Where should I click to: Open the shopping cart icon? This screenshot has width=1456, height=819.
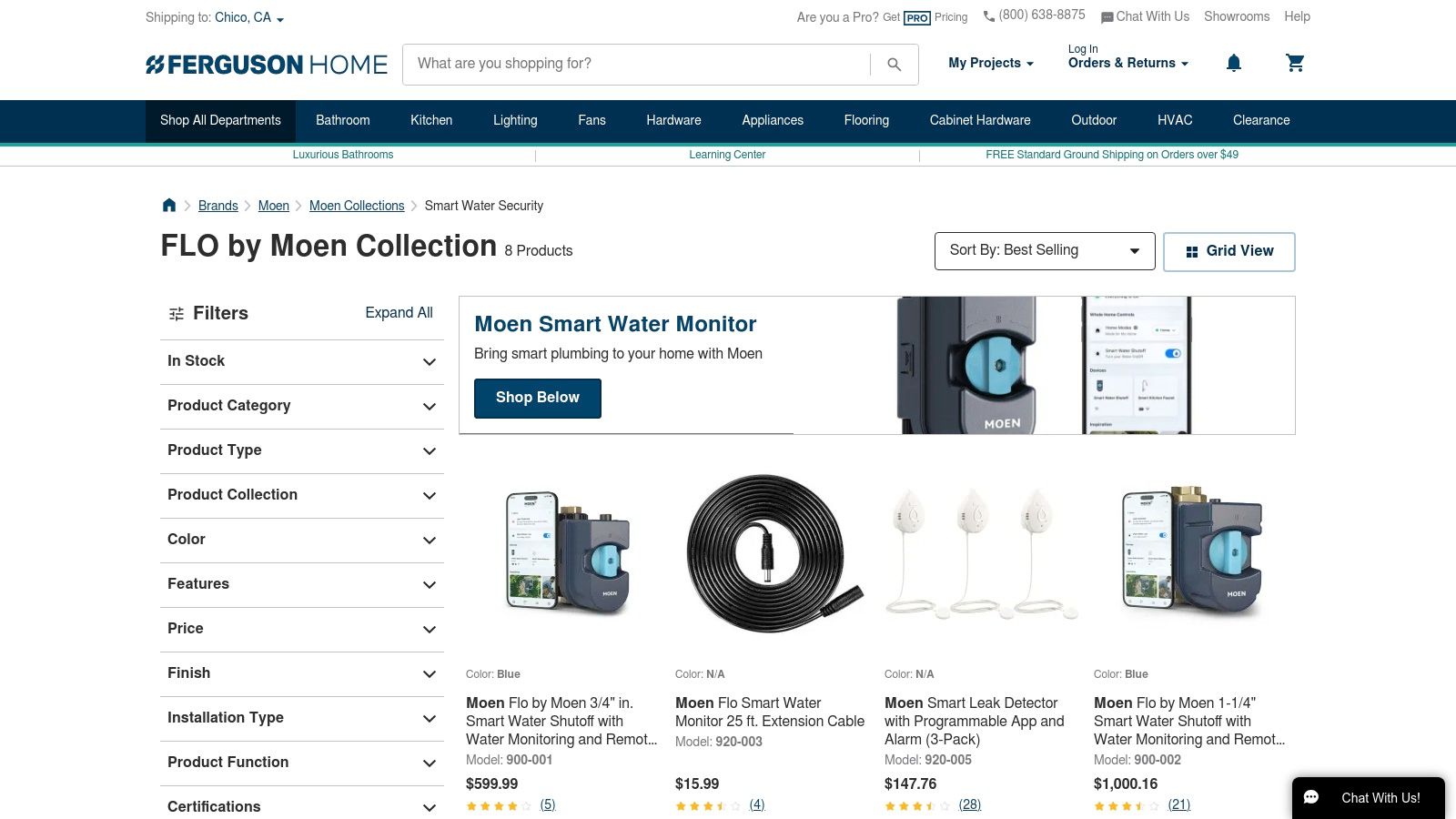(1295, 63)
